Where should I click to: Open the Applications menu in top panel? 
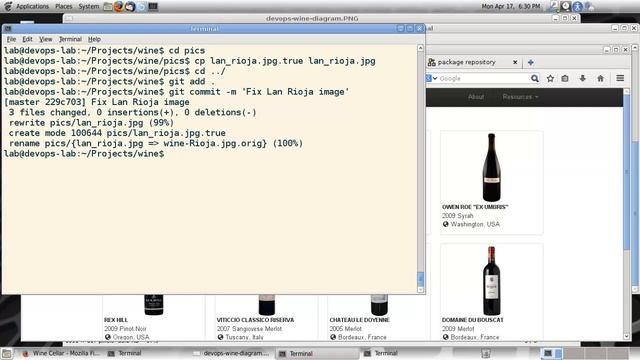point(32,7)
